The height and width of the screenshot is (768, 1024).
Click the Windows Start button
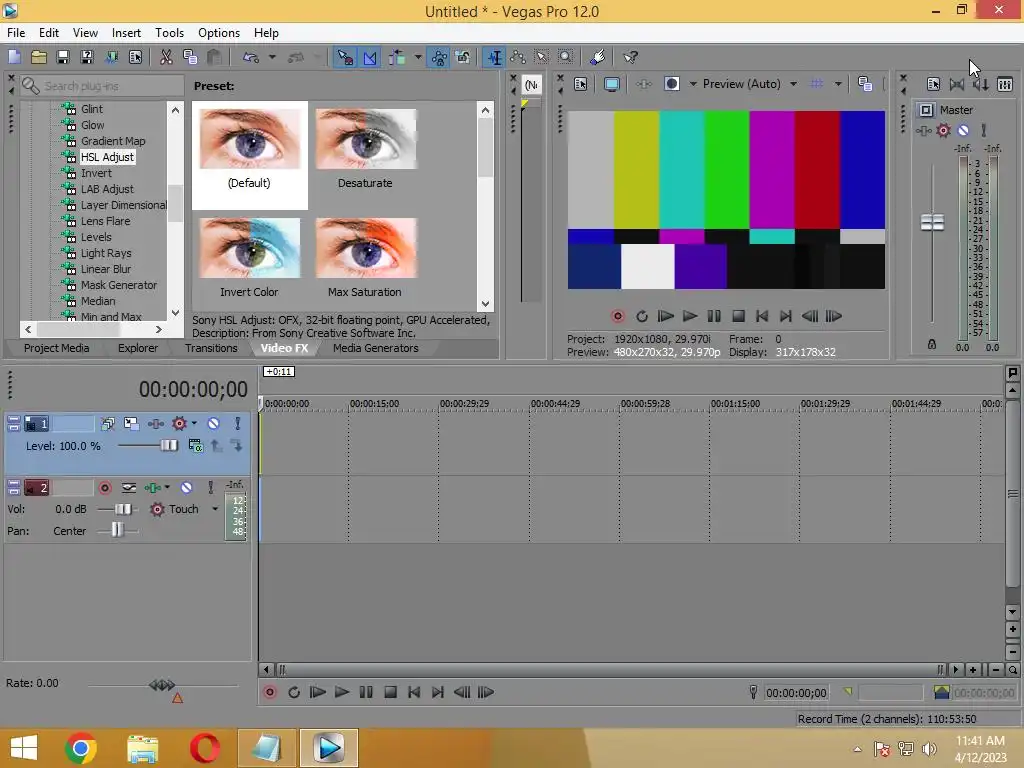pyautogui.click(x=24, y=748)
